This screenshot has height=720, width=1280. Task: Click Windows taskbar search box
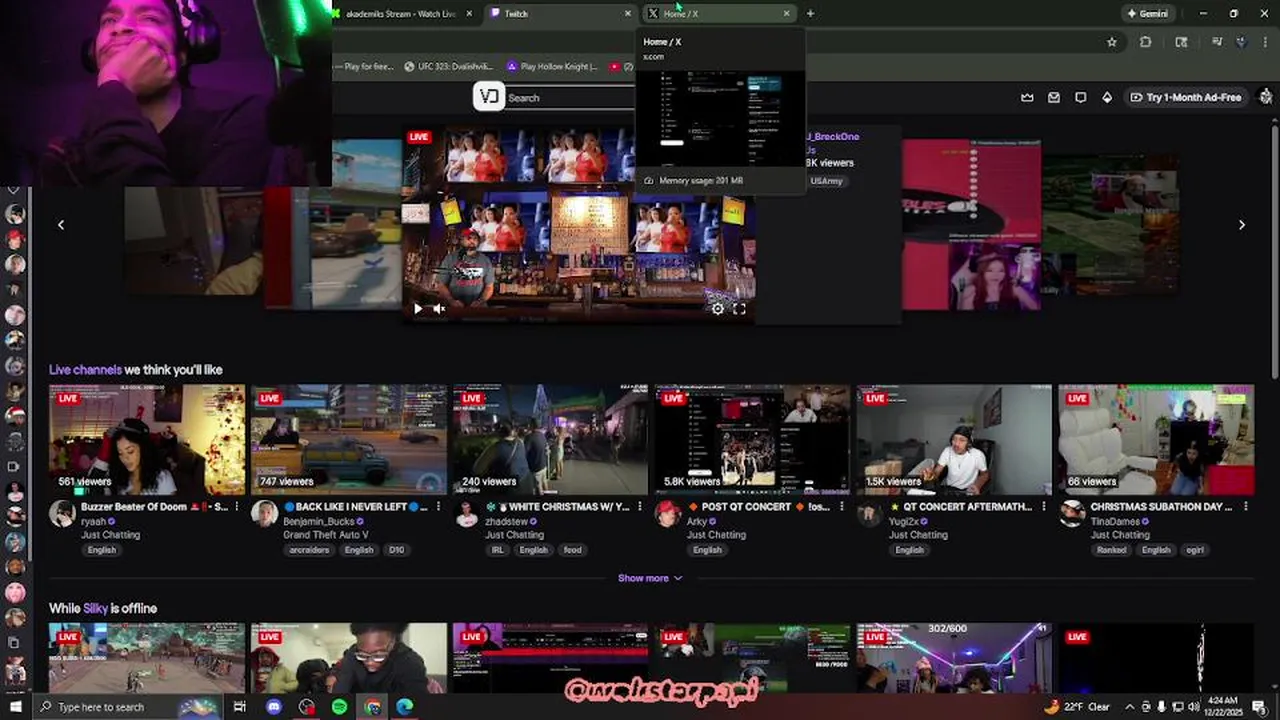pos(128,707)
